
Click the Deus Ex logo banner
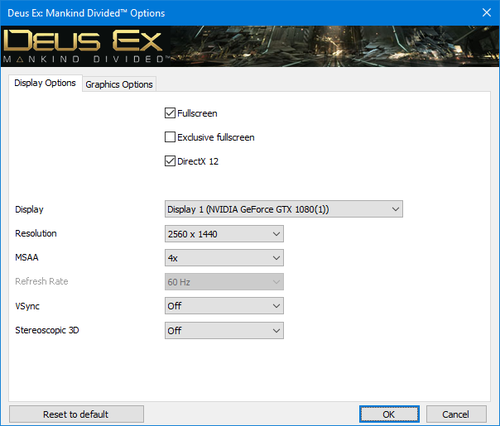click(x=250, y=46)
